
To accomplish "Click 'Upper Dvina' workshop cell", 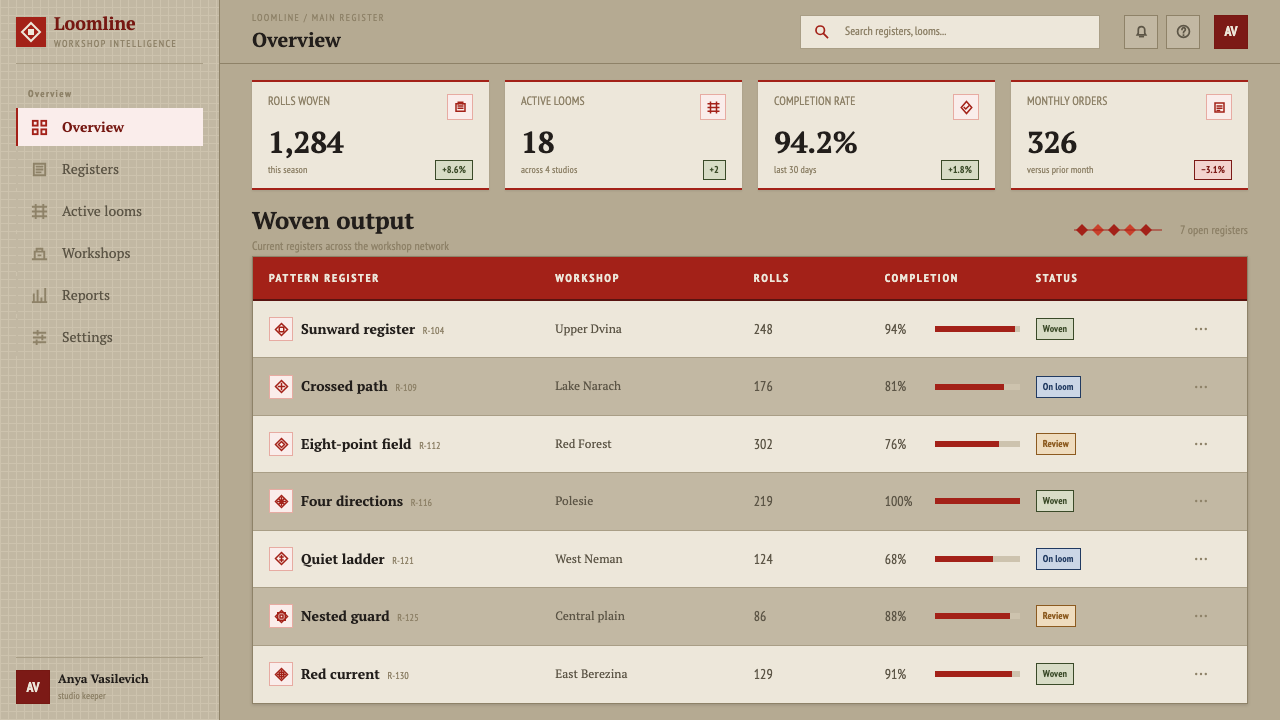I will click(588, 329).
